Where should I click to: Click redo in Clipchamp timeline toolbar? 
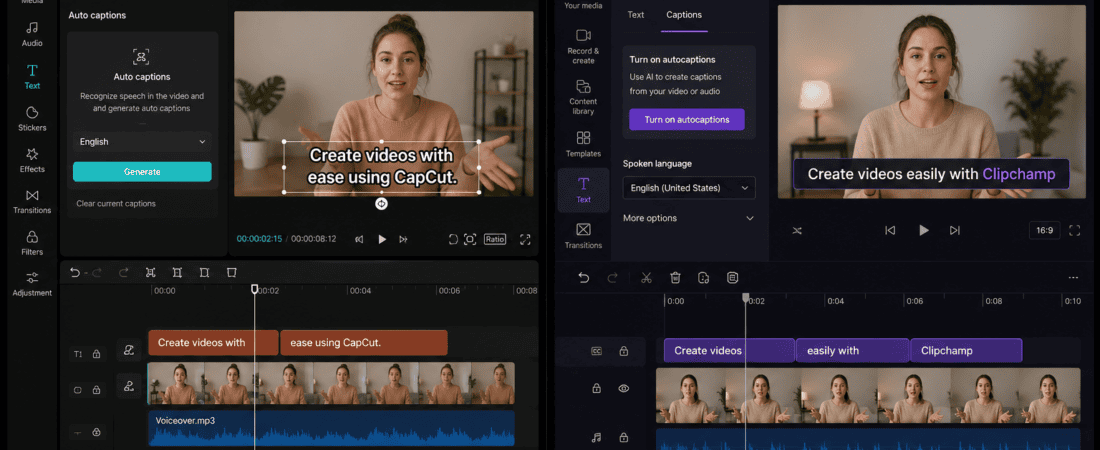pos(612,278)
